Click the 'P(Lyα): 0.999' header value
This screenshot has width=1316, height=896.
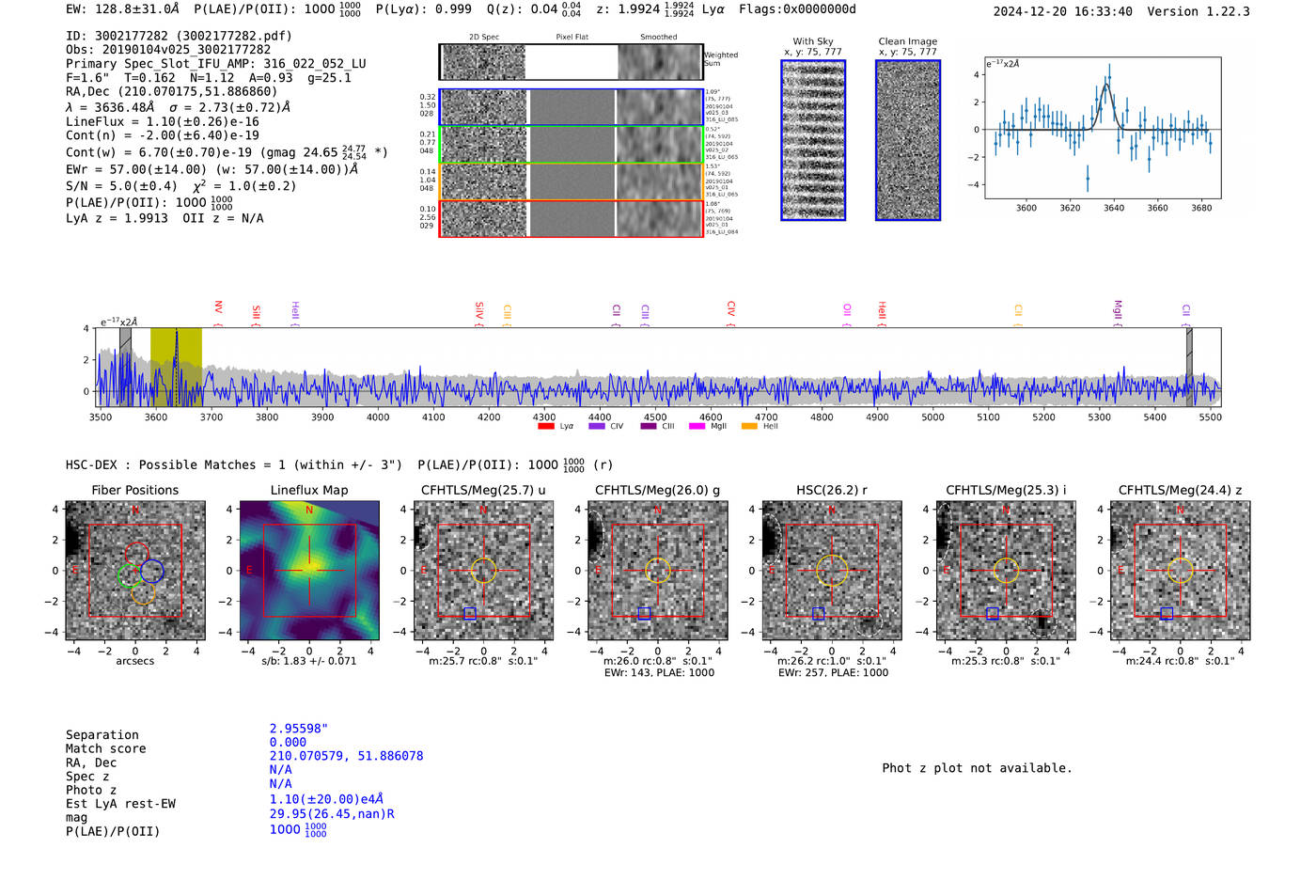pyautogui.click(x=427, y=9)
